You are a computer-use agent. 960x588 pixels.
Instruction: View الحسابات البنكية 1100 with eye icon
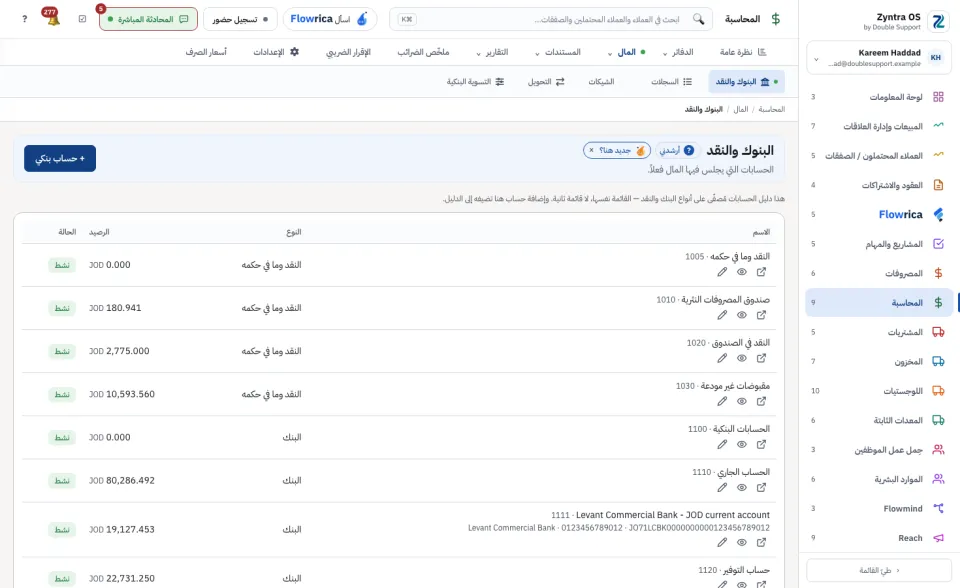[741, 445]
